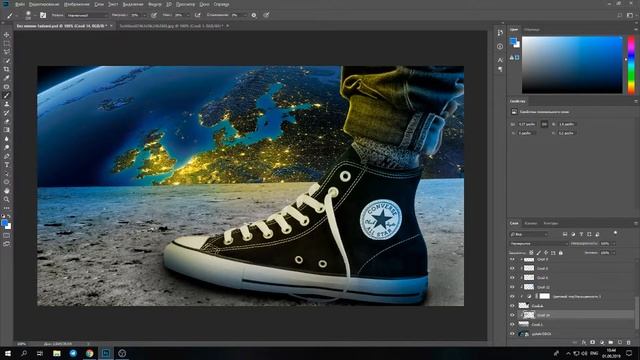This screenshot has height=360, width=640.
Task: Click the hue slider strip in Color panel
Action: click(x=631, y=65)
